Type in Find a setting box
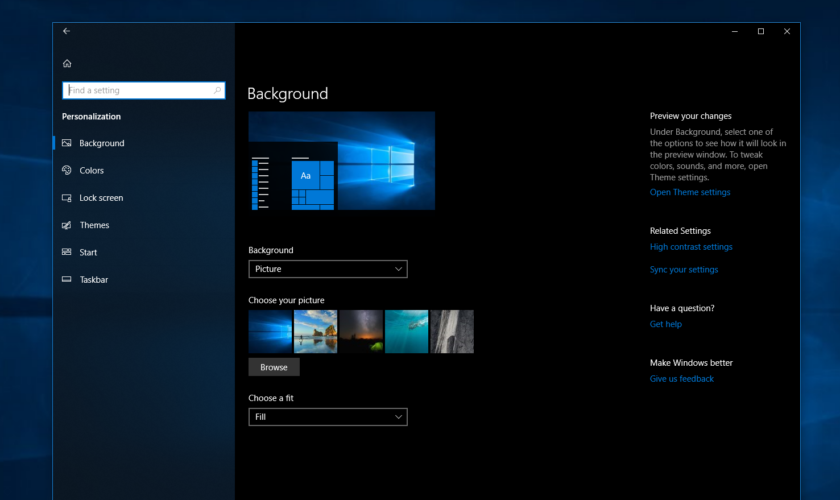 pyautogui.click(x=137, y=90)
